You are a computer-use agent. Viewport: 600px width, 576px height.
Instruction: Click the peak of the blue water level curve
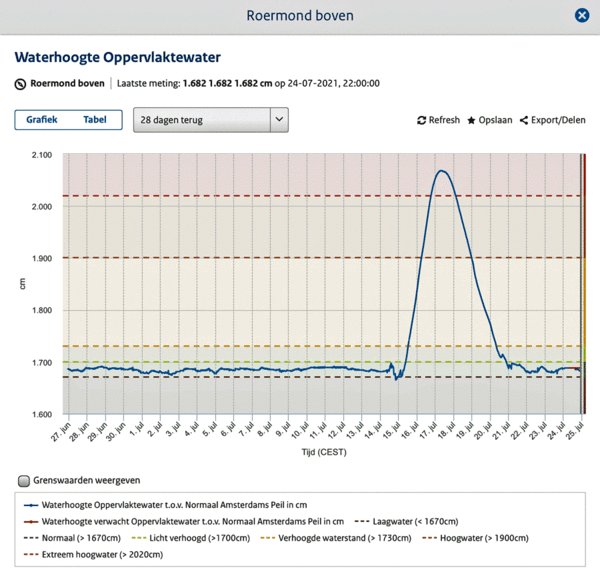(x=441, y=171)
